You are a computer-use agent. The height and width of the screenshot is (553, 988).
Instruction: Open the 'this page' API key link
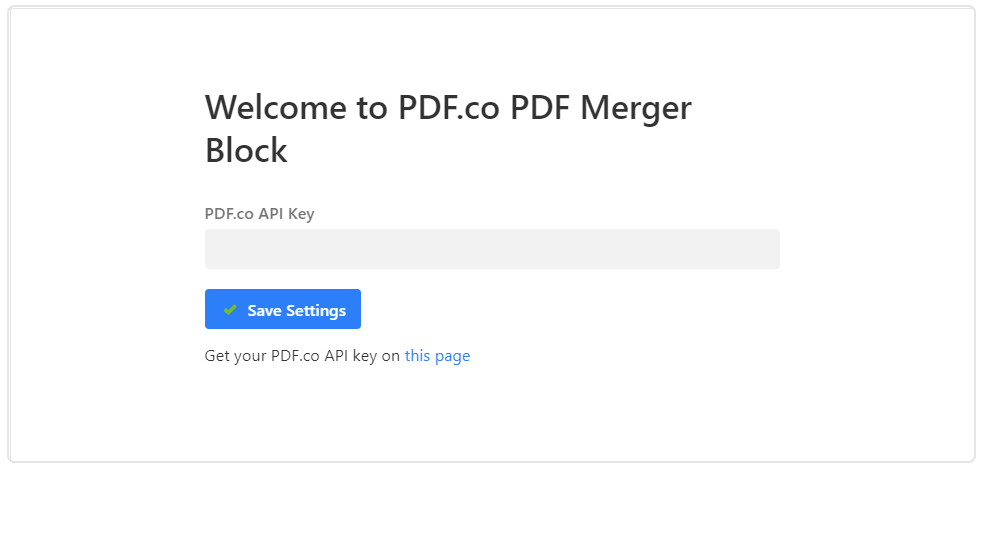point(437,356)
